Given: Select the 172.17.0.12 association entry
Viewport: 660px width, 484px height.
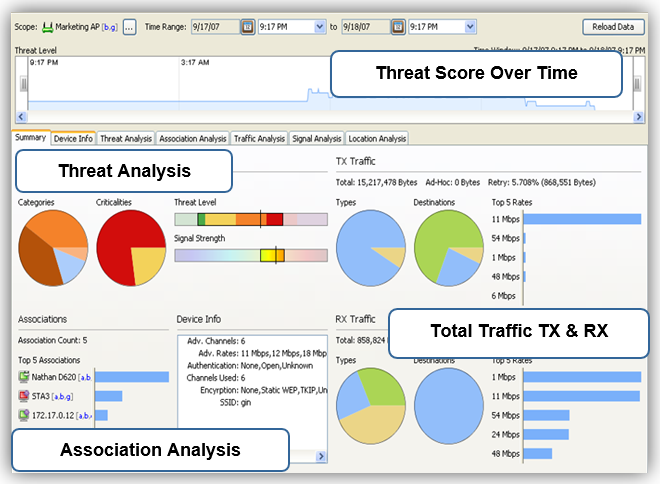Looking at the screenshot, I should click(x=55, y=415).
